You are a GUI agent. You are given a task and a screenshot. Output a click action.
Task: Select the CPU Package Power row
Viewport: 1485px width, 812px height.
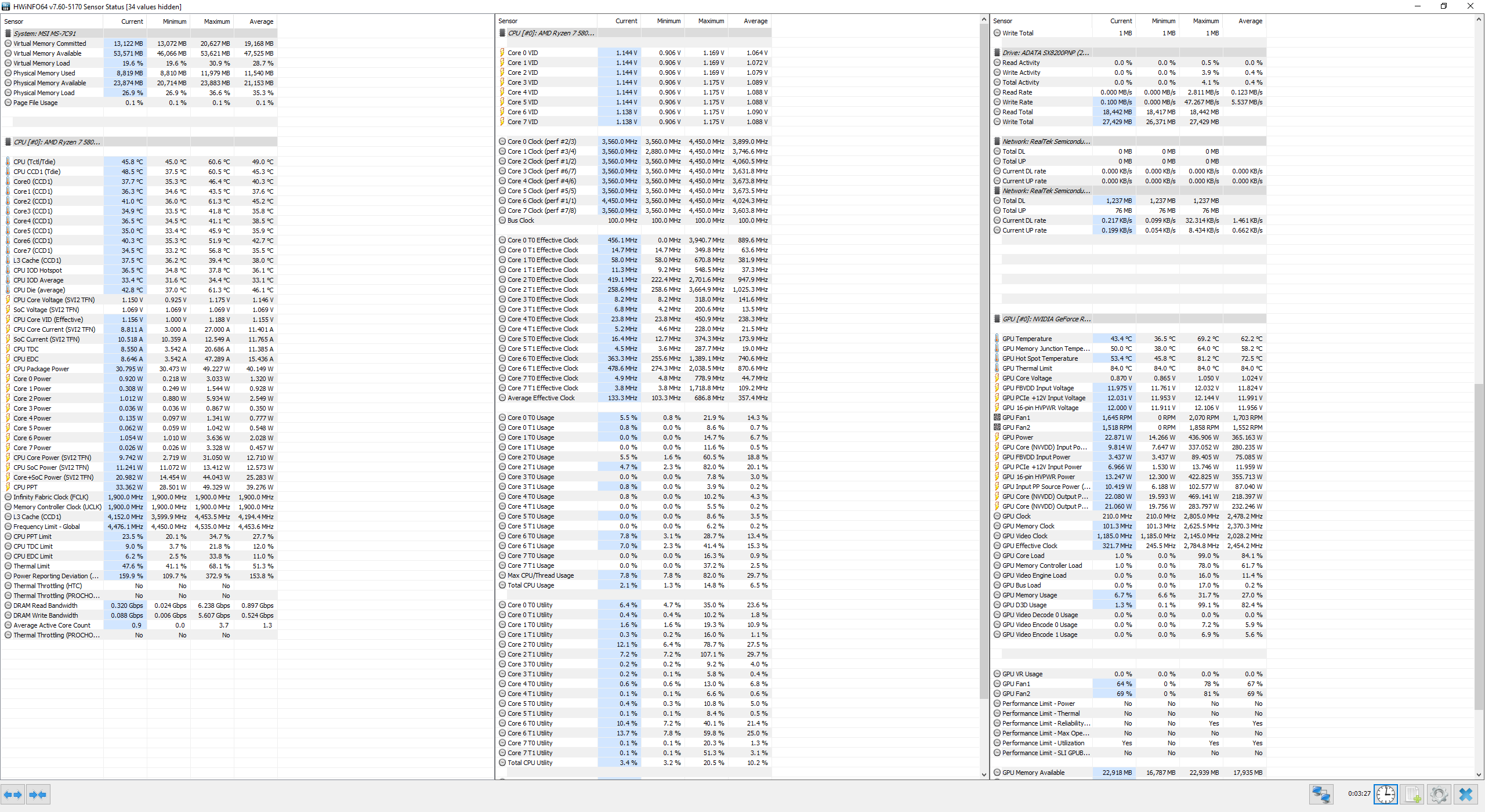[41, 369]
